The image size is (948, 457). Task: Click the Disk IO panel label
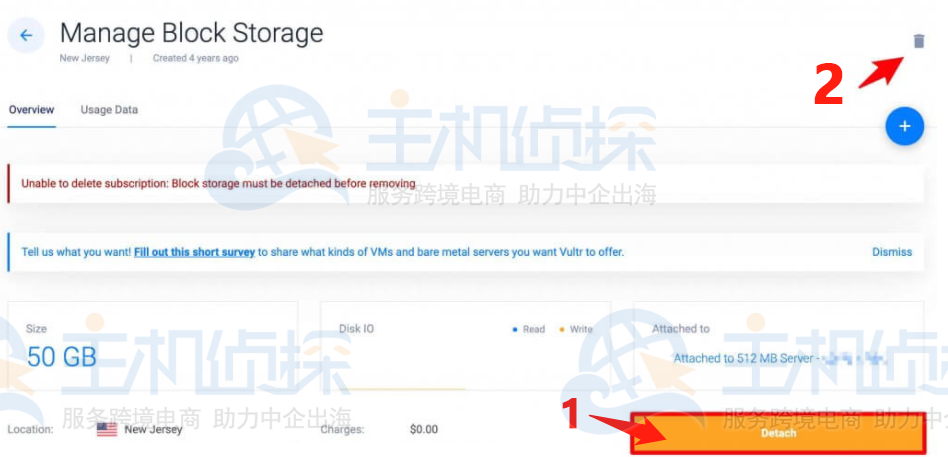click(356, 329)
